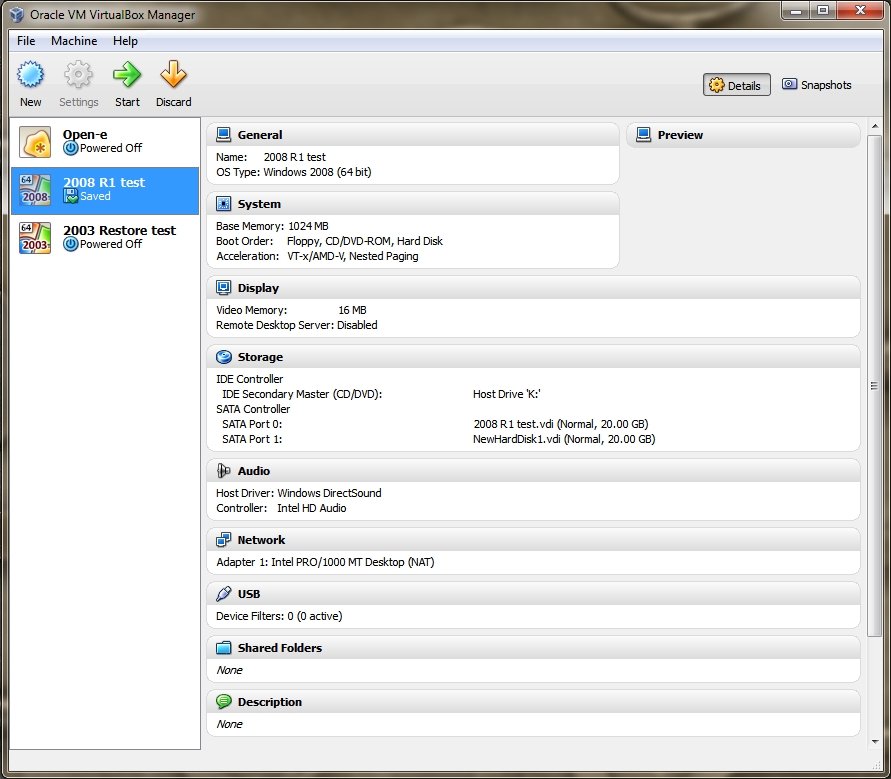Click 'Host Driver: Windows DirectSound' text
Screen dimensions: 891x779
click(x=299, y=493)
